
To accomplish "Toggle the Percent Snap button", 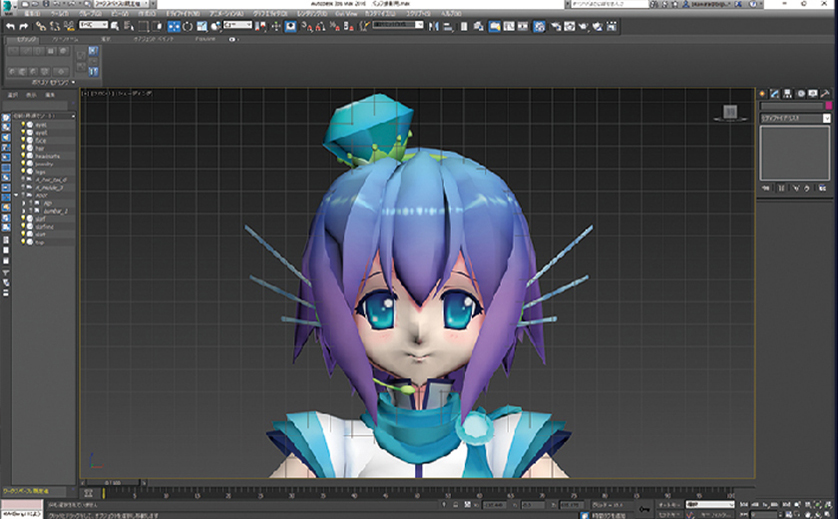I will pyautogui.click(x=335, y=26).
